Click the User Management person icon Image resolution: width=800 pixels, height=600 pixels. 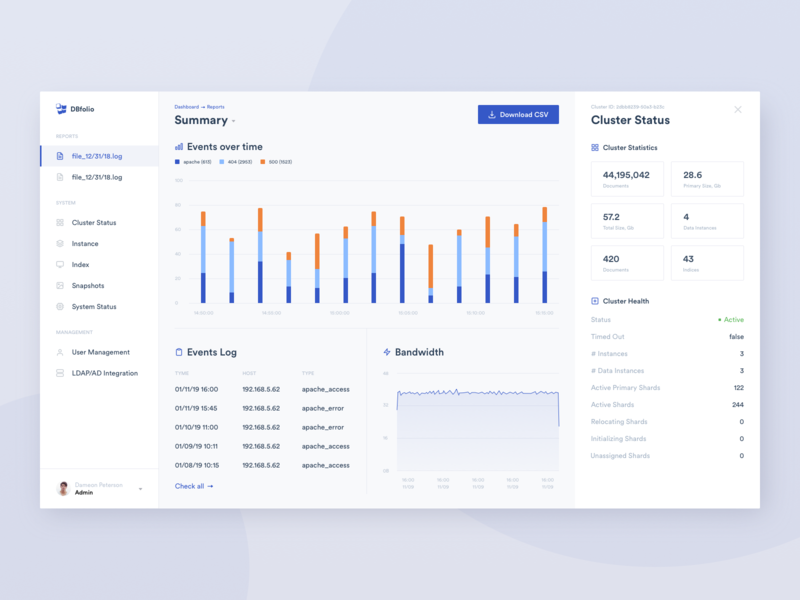pyautogui.click(x=60, y=352)
